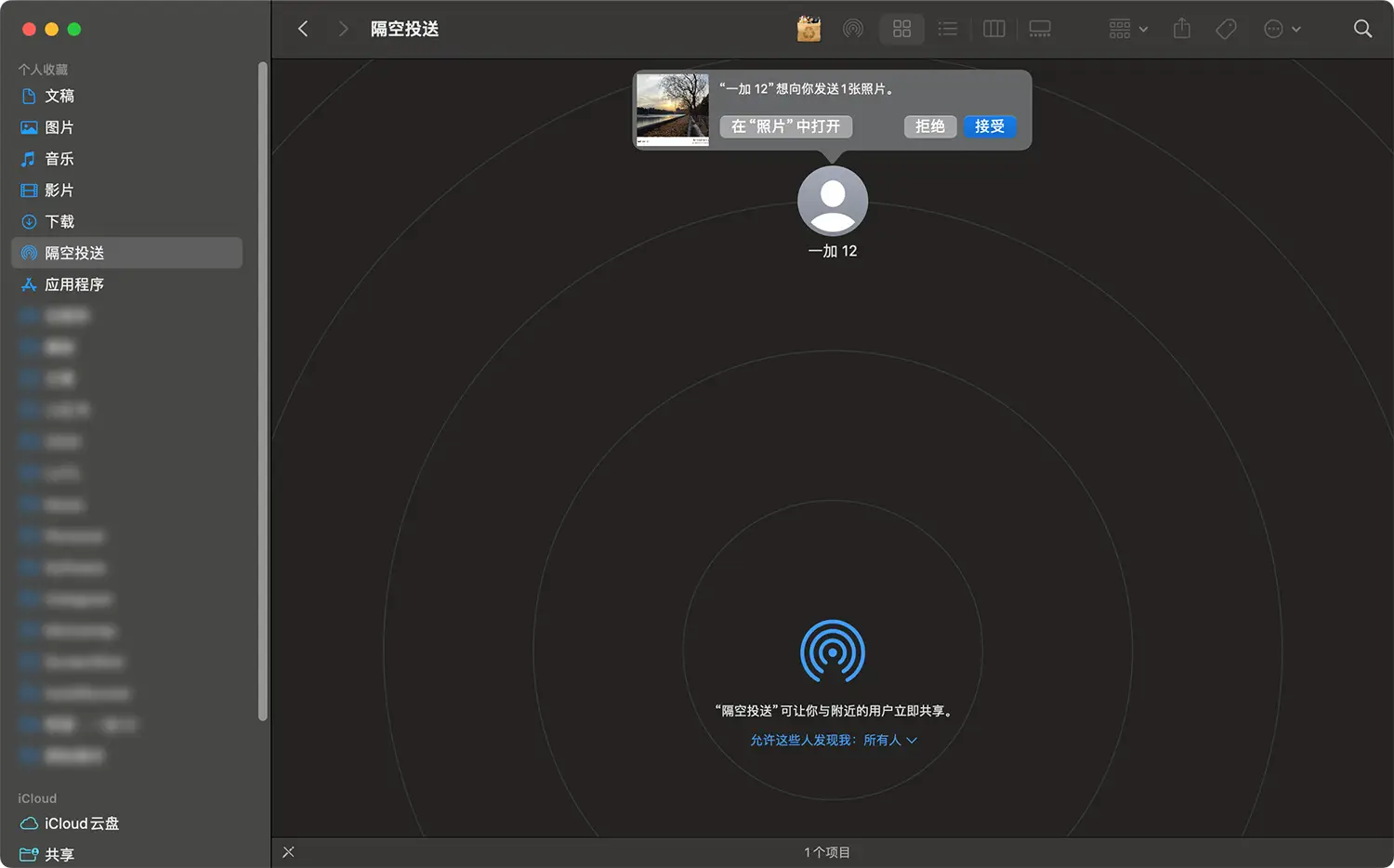This screenshot has height=868, width=1394.
Task: Open 图片 in the sidebar
Action: [x=126, y=127]
